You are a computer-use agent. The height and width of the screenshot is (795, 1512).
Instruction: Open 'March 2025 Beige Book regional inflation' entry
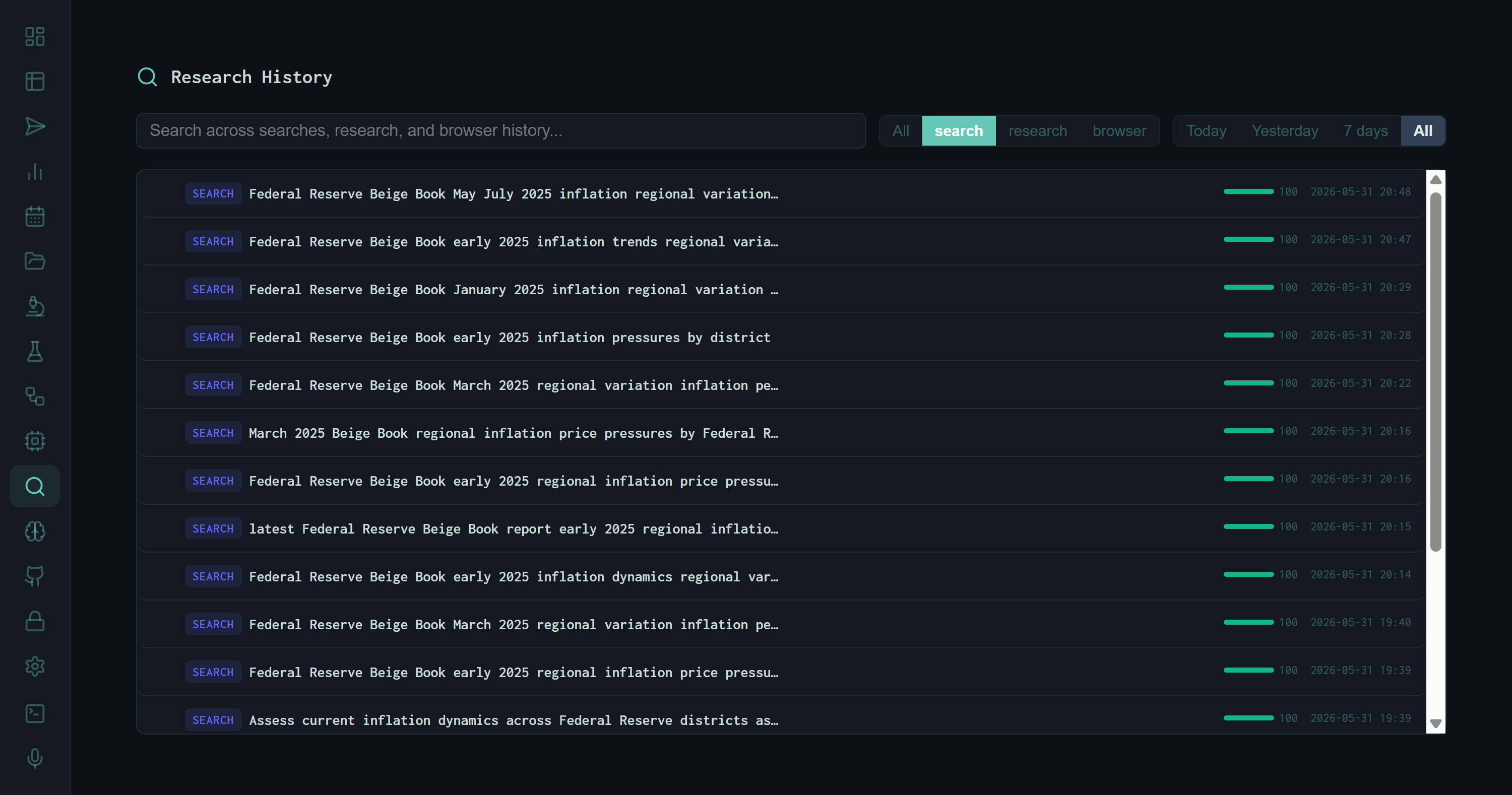point(781,432)
